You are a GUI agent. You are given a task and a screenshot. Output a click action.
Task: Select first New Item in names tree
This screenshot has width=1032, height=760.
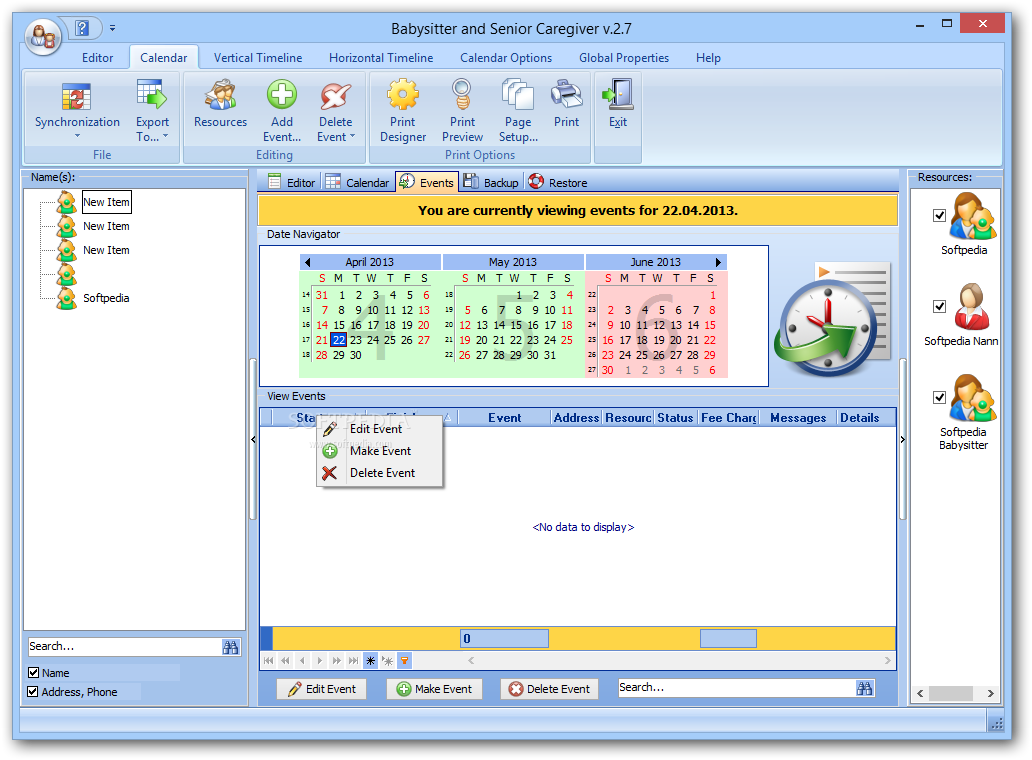(106, 202)
